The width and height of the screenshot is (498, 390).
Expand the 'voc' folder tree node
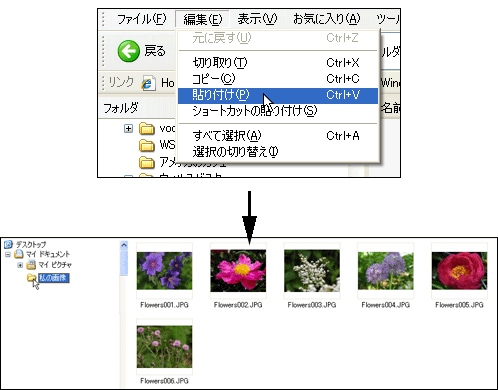tap(128, 129)
